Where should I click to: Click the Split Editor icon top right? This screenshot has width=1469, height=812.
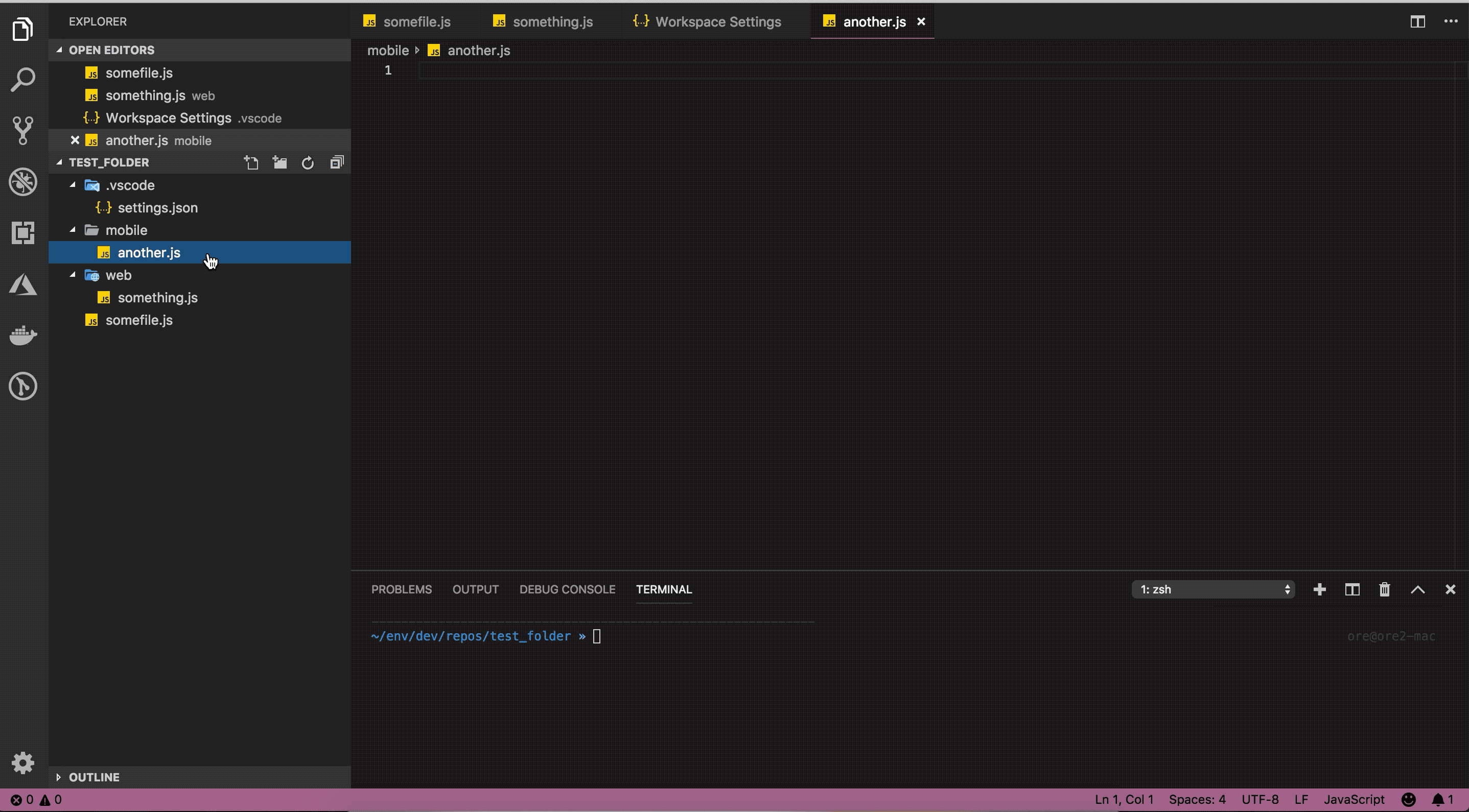1418,21
